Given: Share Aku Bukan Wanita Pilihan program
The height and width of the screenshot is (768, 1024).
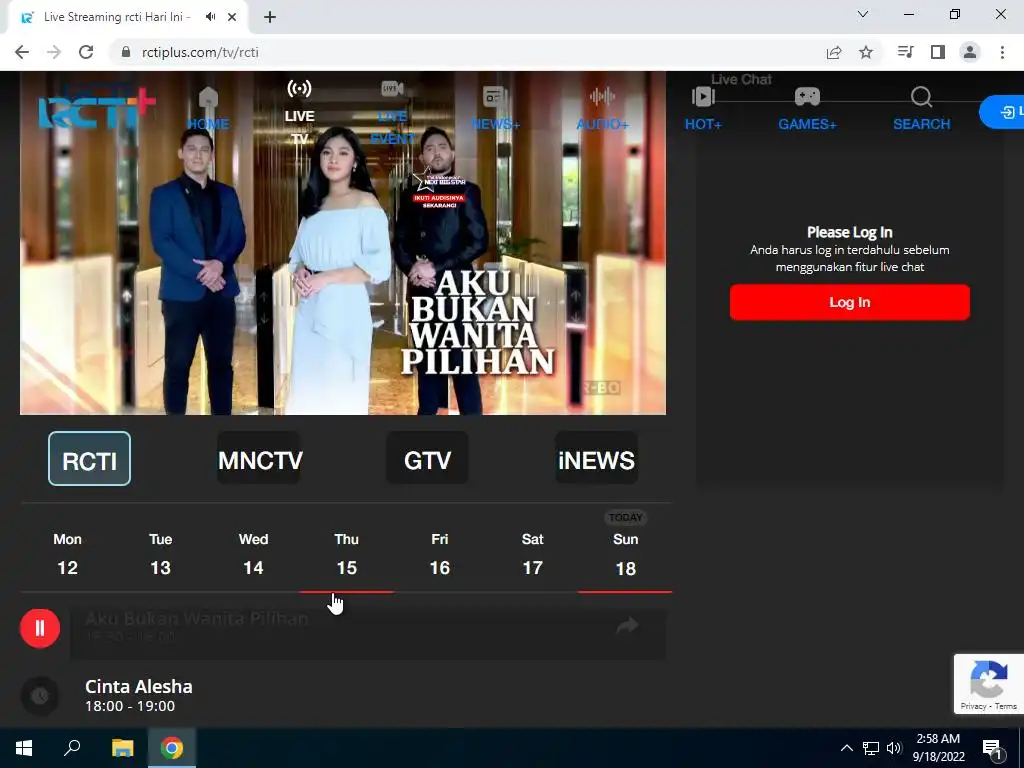Looking at the screenshot, I should [627, 626].
